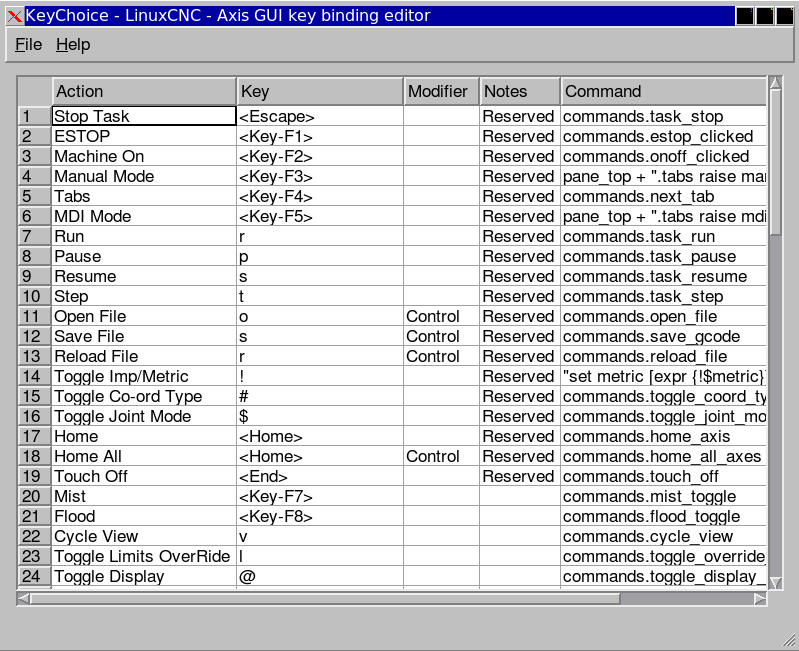Open the Help menu
The image size is (799, 651).
[x=73, y=45]
